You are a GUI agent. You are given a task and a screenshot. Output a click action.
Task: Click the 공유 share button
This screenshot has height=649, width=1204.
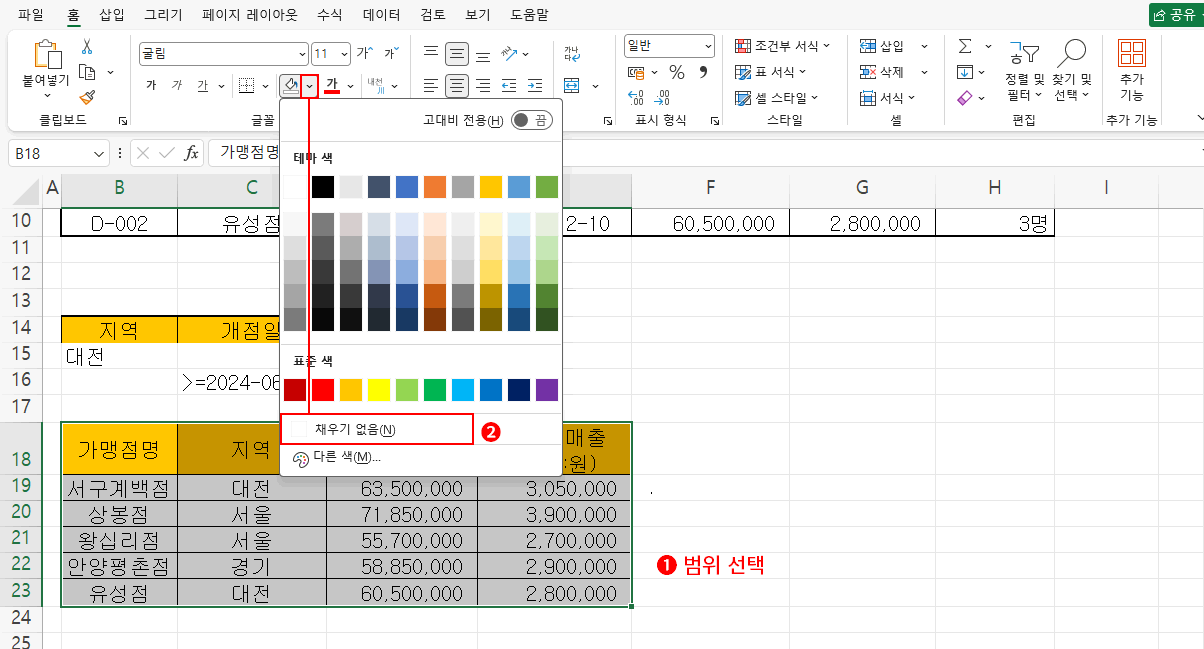1176,15
